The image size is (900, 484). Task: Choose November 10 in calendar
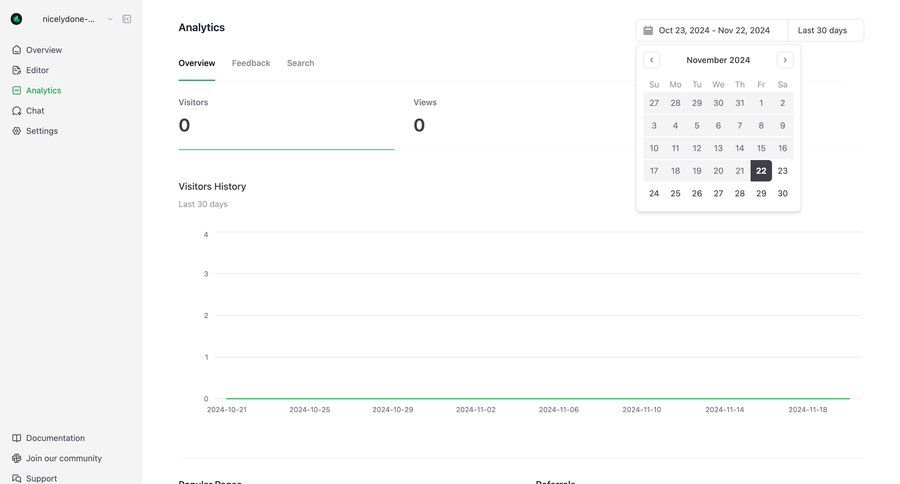click(654, 148)
